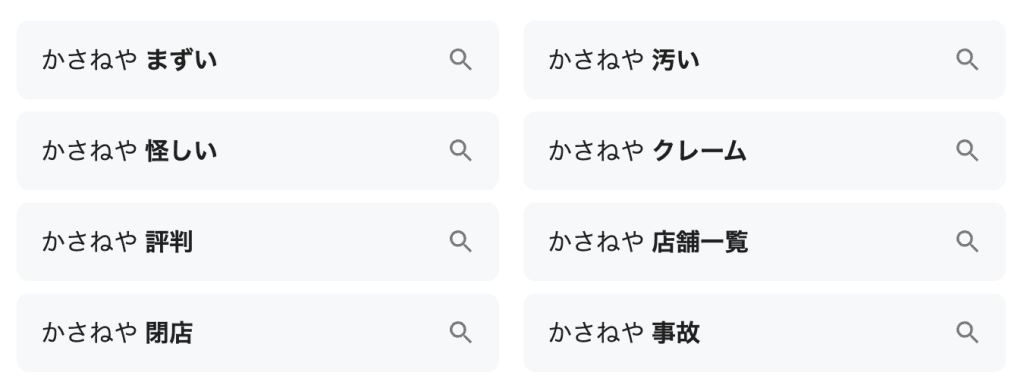The width and height of the screenshot is (1024, 391).
Task: Follow the かさねや クレーム related search
Action: pyautogui.click(x=647, y=151)
